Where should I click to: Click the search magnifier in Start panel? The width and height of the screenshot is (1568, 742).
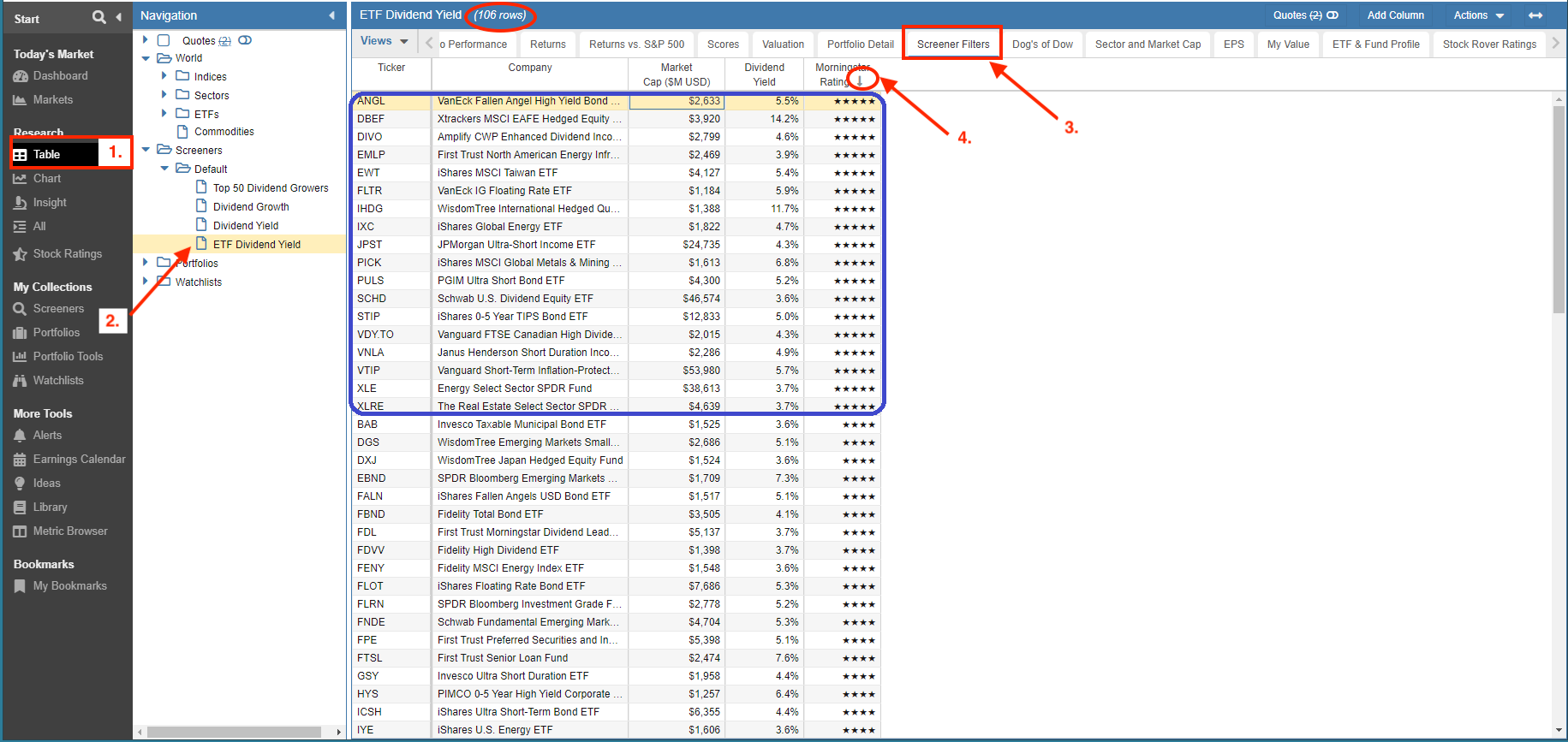(x=99, y=17)
